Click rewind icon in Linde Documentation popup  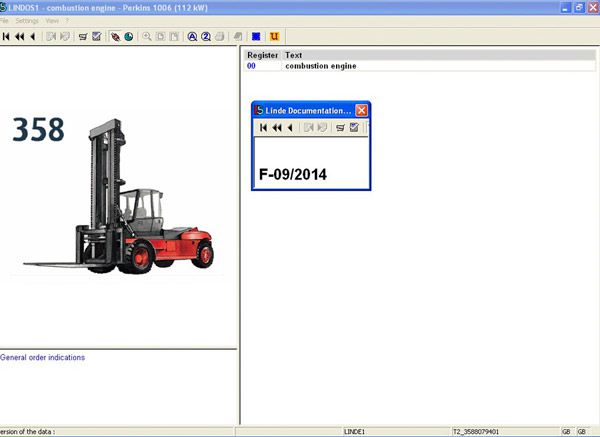277,127
